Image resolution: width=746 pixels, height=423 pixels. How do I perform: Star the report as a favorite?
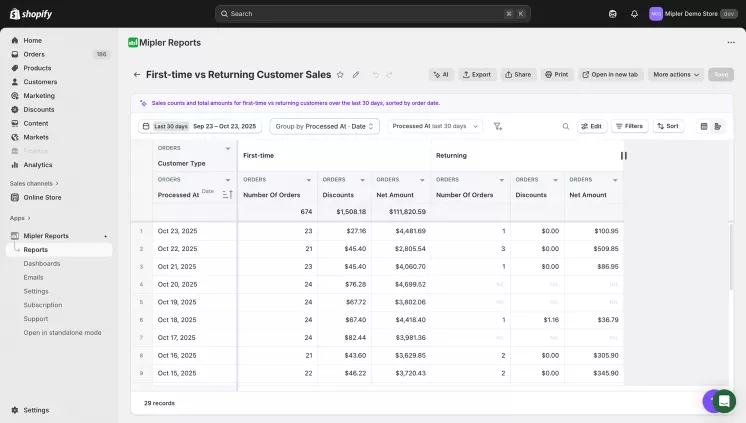tap(341, 75)
